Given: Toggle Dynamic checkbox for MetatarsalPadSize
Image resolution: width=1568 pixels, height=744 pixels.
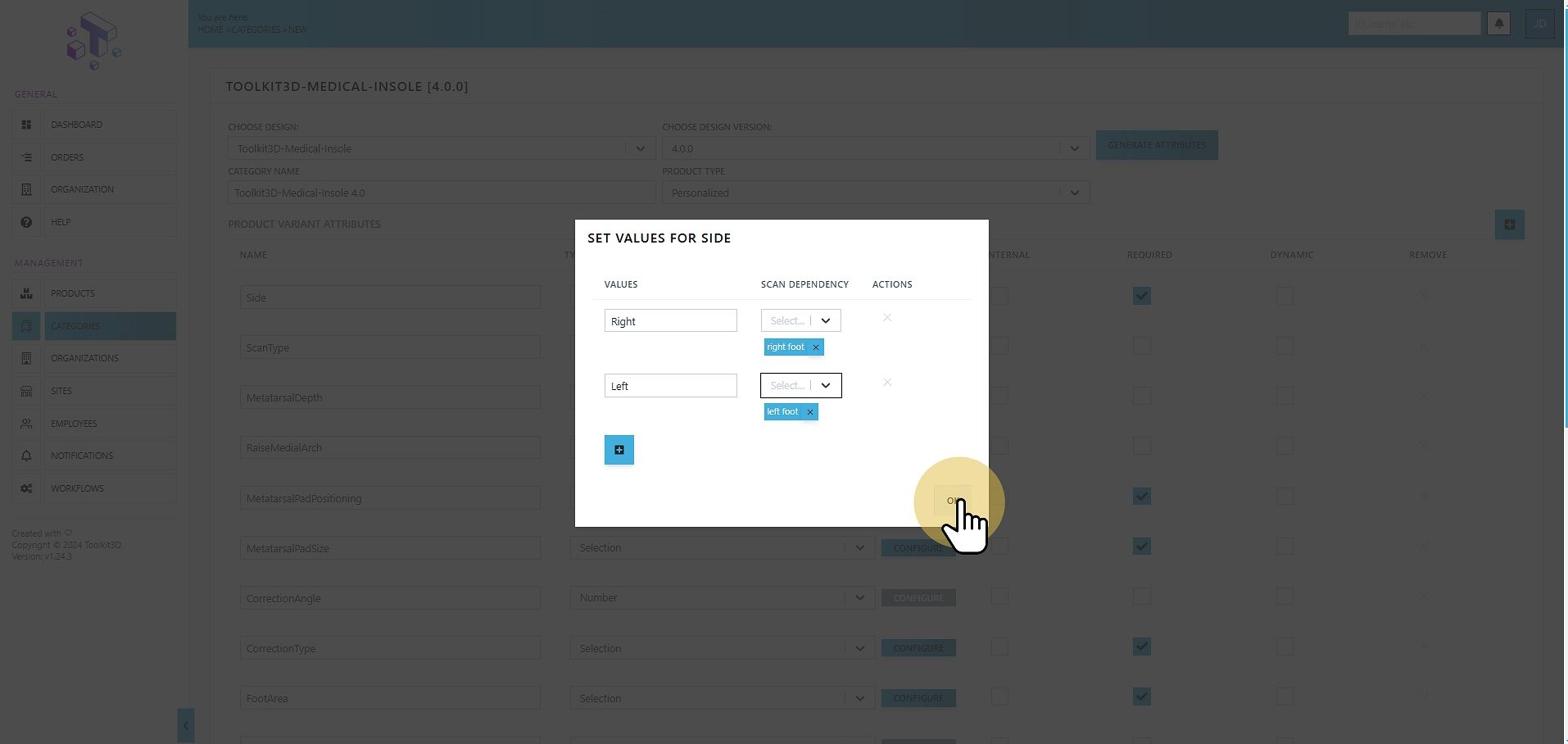Looking at the screenshot, I should [1285, 547].
